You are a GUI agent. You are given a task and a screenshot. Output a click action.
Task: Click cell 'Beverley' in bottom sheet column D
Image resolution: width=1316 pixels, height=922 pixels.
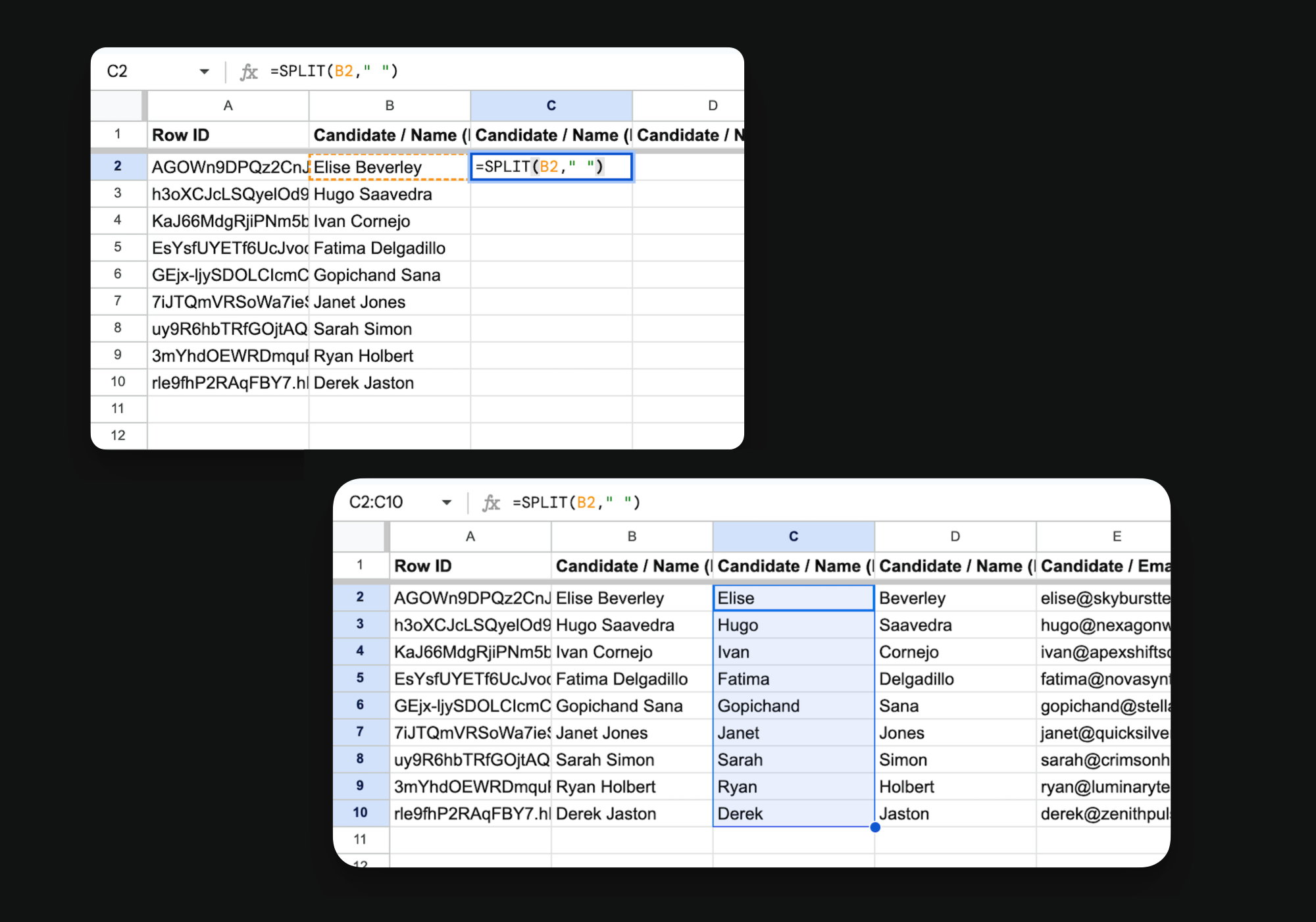click(x=955, y=598)
